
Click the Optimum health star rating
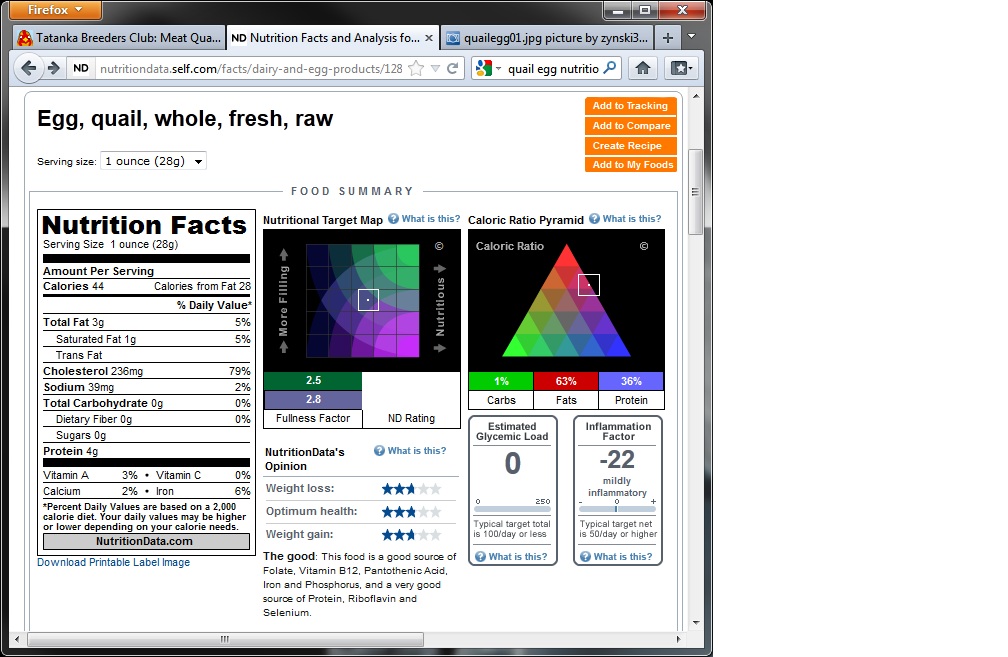(x=411, y=512)
